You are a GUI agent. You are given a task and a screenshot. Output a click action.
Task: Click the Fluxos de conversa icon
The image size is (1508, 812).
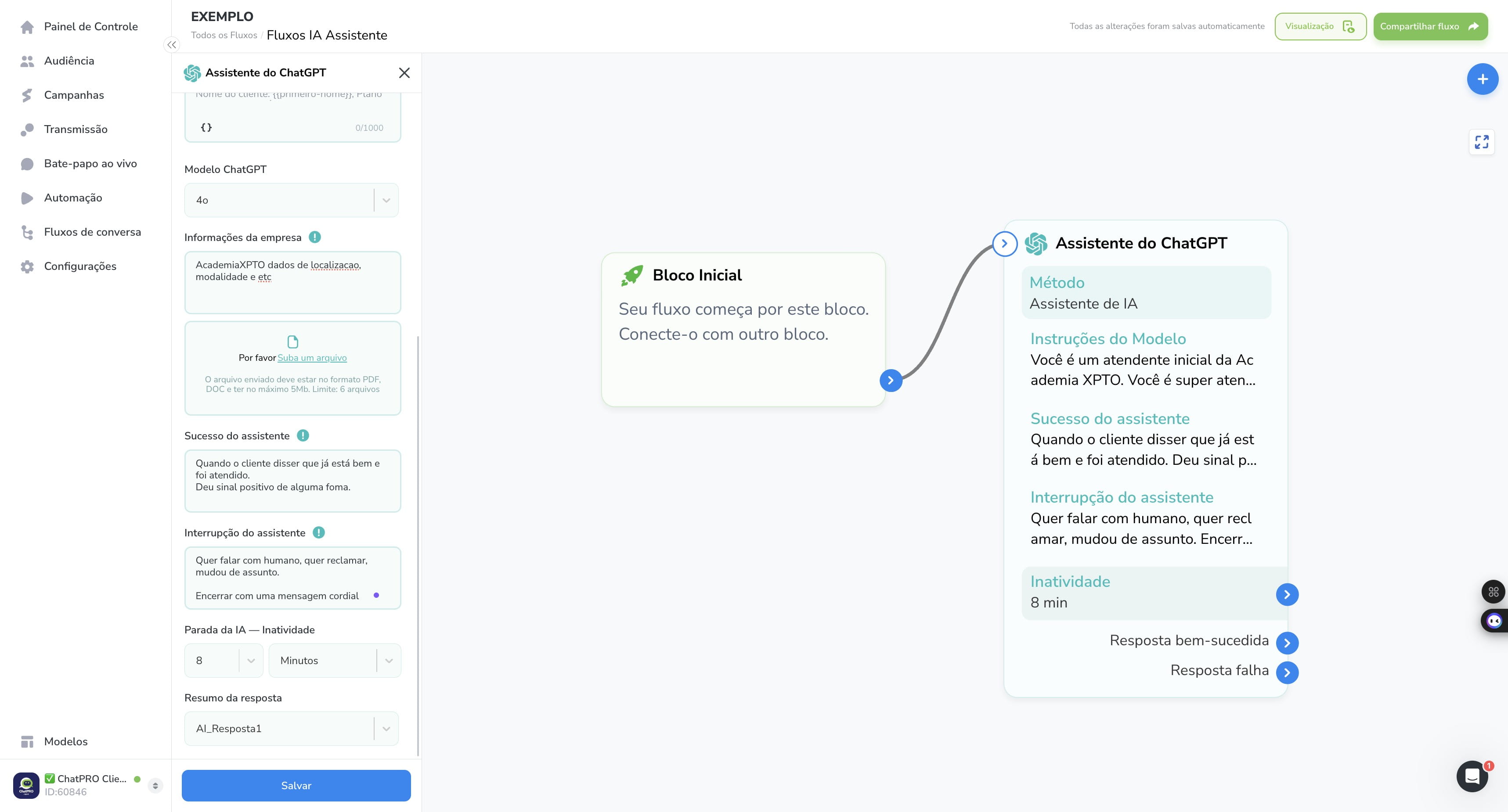pyautogui.click(x=27, y=232)
